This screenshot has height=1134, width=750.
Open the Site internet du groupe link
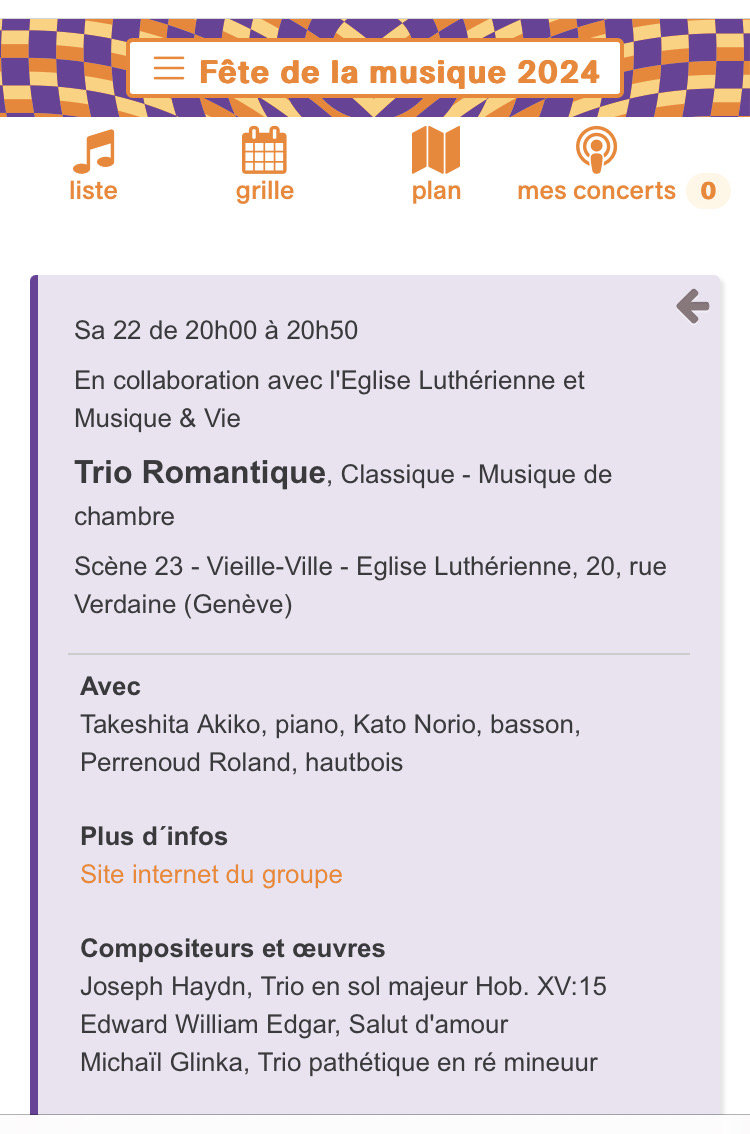pyautogui.click(x=211, y=874)
